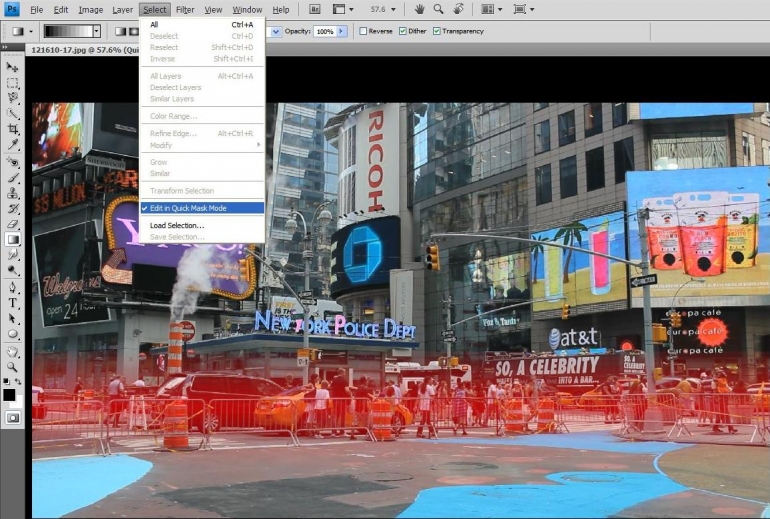
Task: Select the Dodge tool
Action: [x=12, y=270]
